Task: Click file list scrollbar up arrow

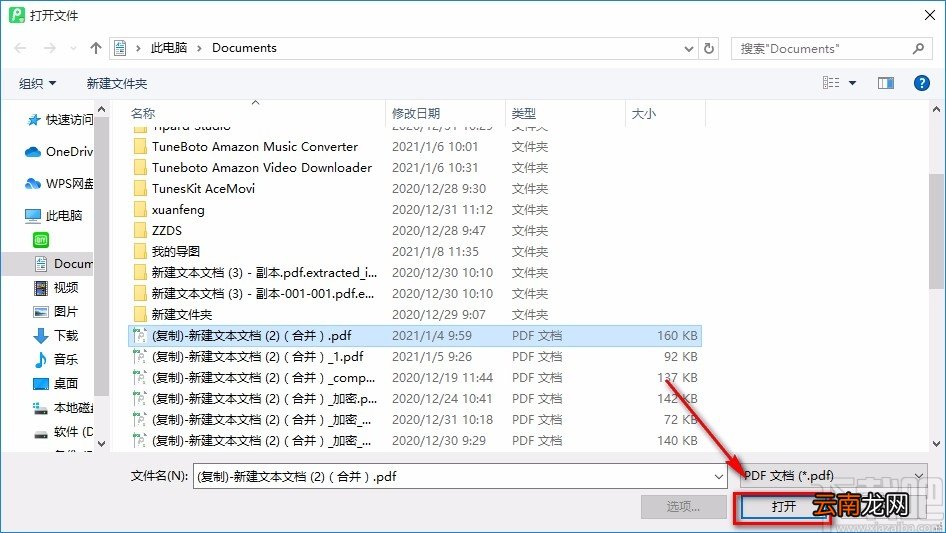Action: (x=936, y=110)
